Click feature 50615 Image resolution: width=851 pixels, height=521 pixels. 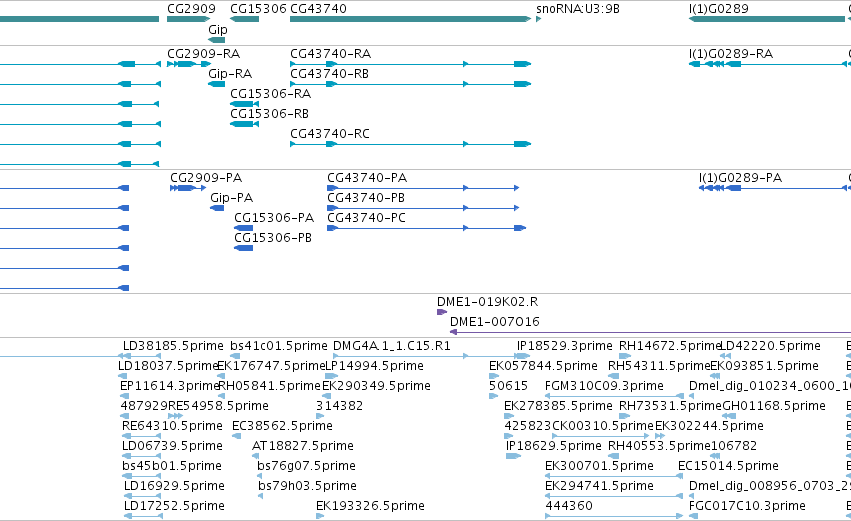(x=508, y=386)
